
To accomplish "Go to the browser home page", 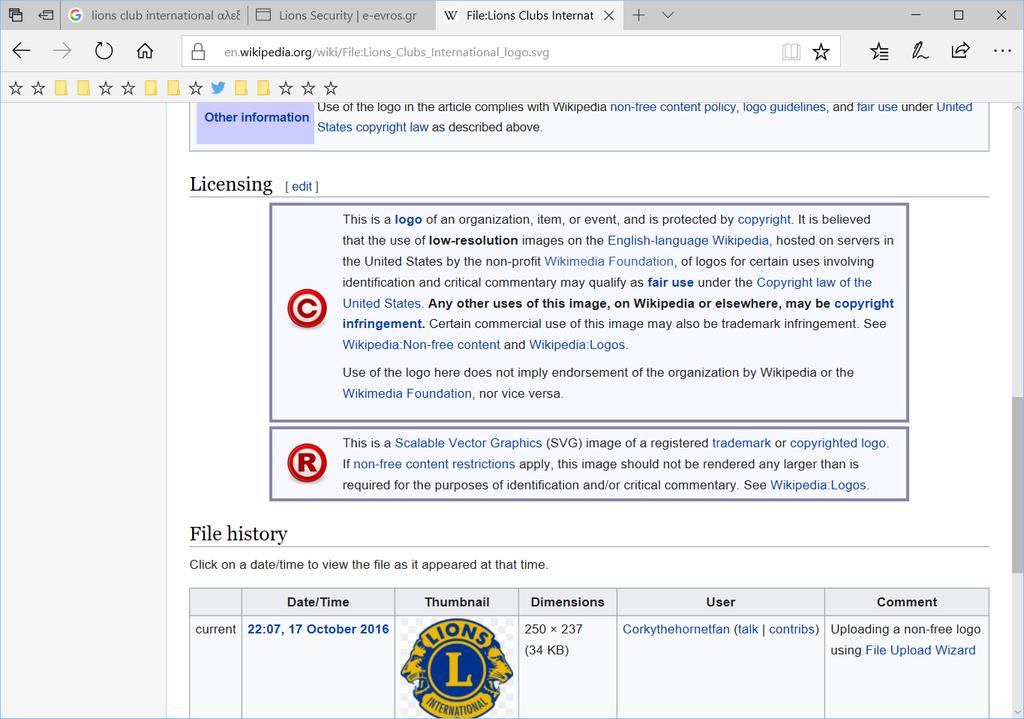I will pos(145,51).
